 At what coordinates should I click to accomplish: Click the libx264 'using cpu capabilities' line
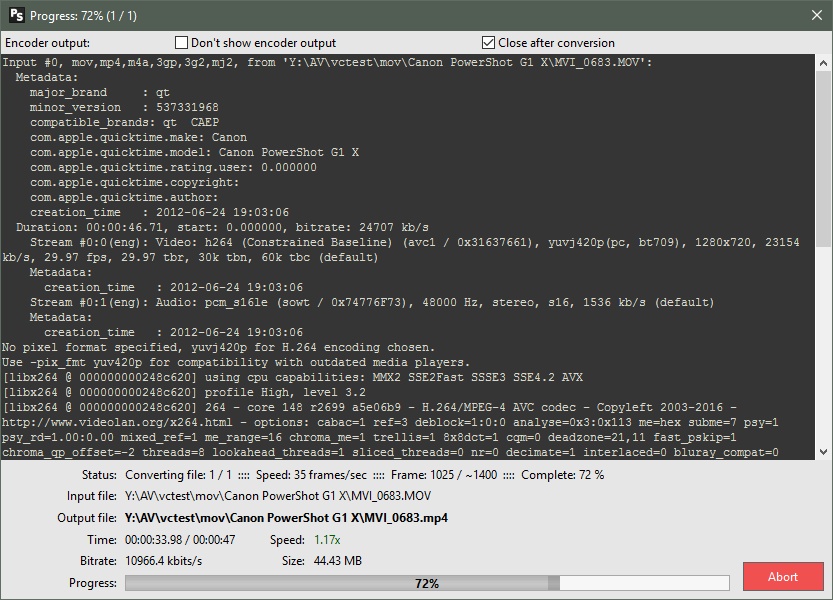click(292, 377)
